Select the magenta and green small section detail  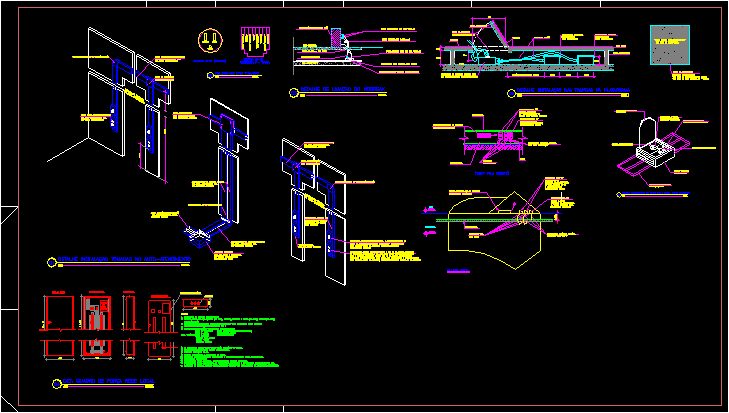point(494,140)
